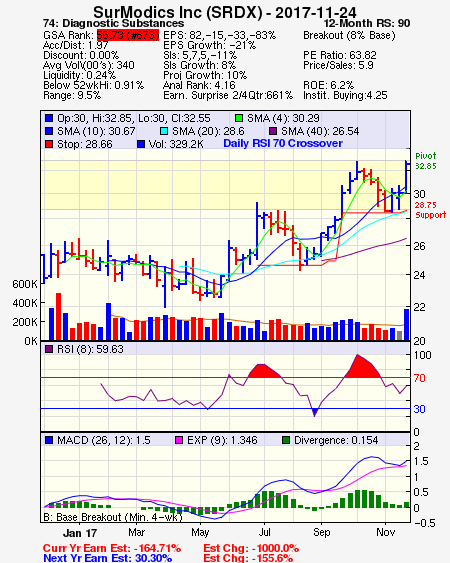Click the EPS: 82,-15,-33,-83% line
The width and height of the screenshot is (450, 563).
219,35
